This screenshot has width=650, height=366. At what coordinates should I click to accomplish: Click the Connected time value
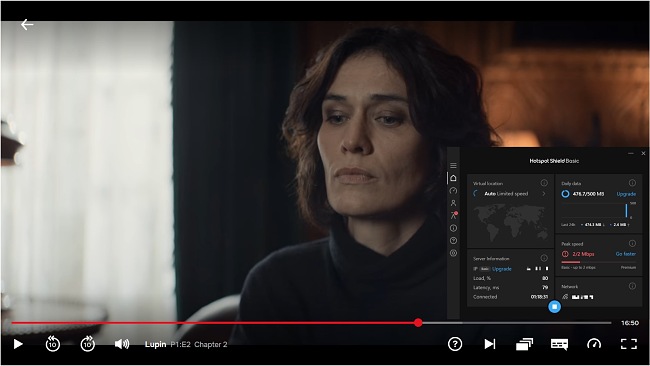[x=539, y=297]
